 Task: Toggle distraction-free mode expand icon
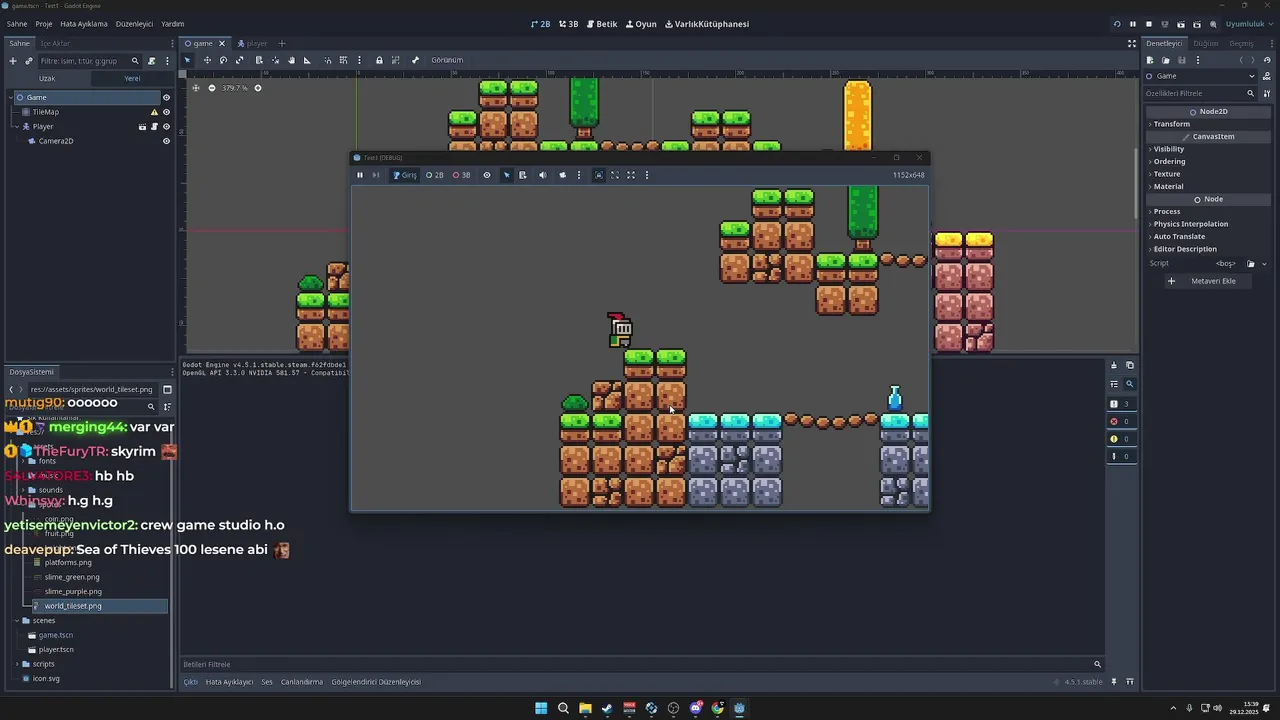click(x=1132, y=44)
